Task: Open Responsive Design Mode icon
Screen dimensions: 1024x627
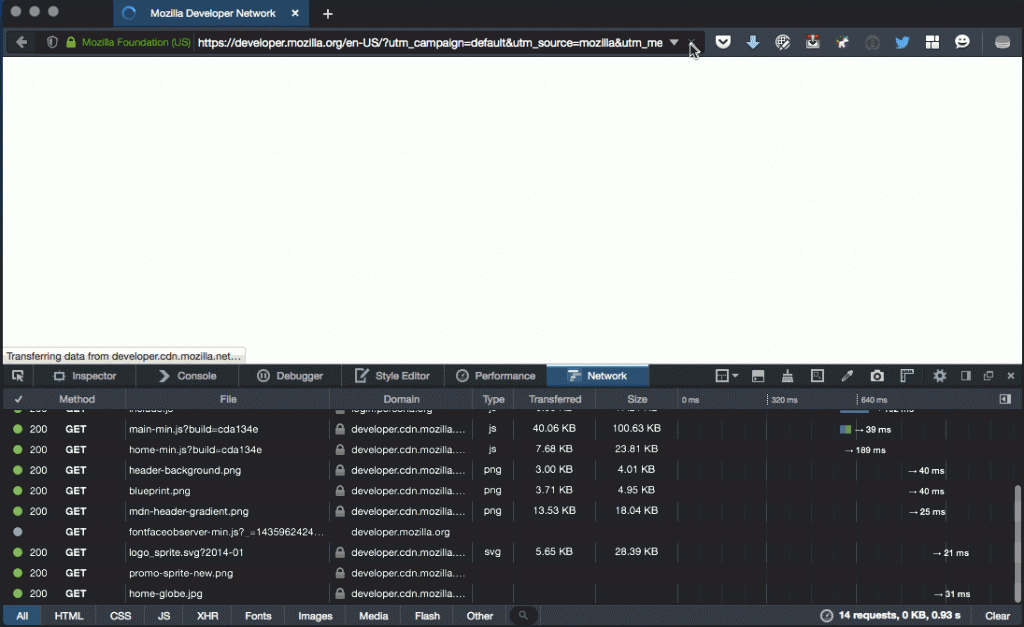Action: pos(817,376)
